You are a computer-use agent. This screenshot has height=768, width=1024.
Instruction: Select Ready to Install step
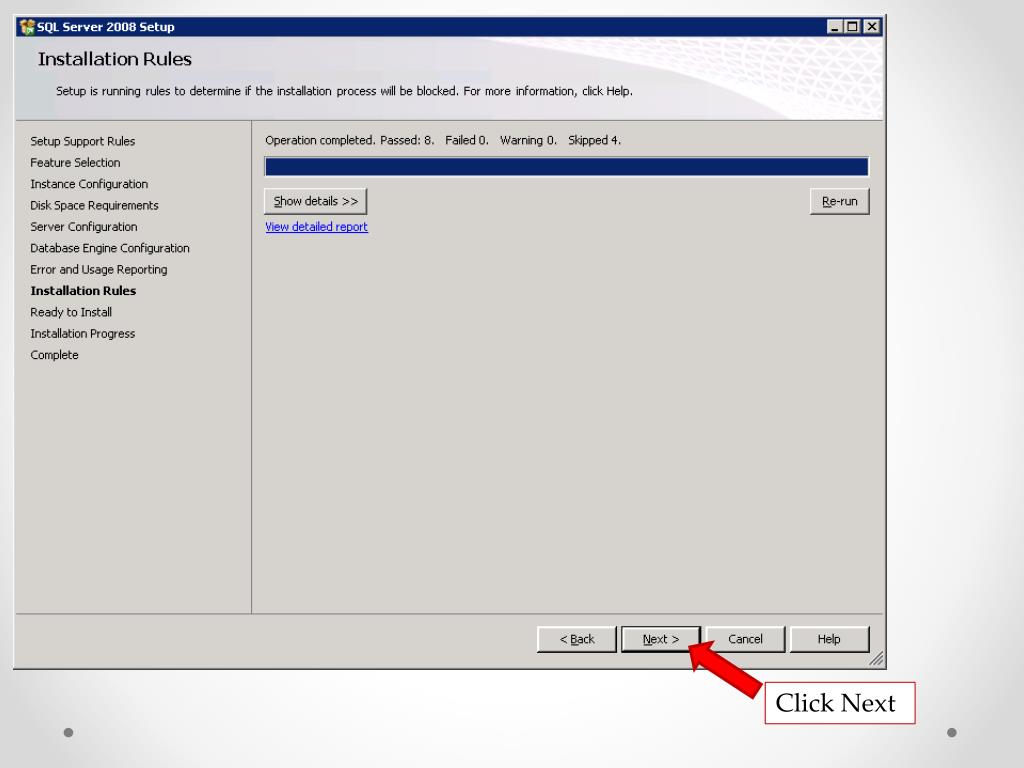pos(71,312)
